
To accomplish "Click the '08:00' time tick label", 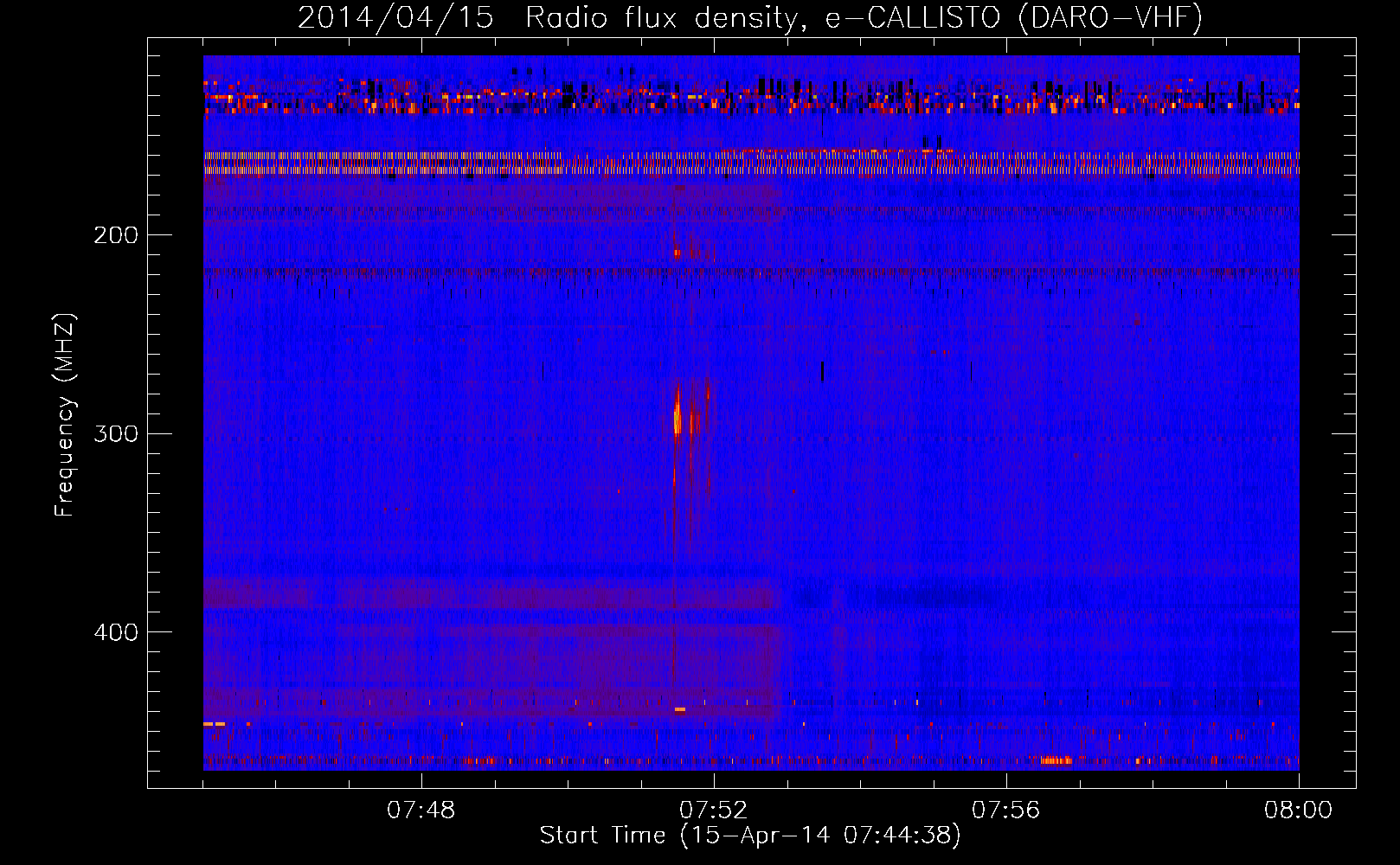I will 1298,811.
